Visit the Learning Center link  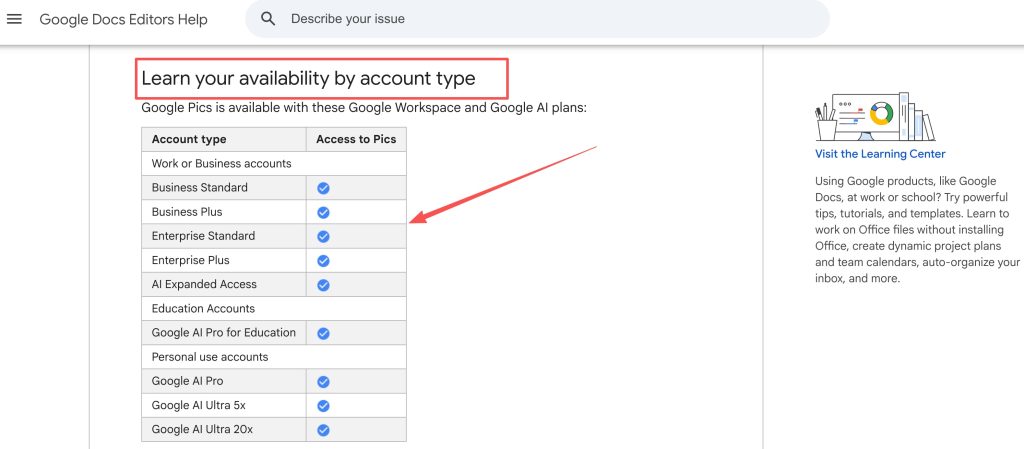pos(880,154)
